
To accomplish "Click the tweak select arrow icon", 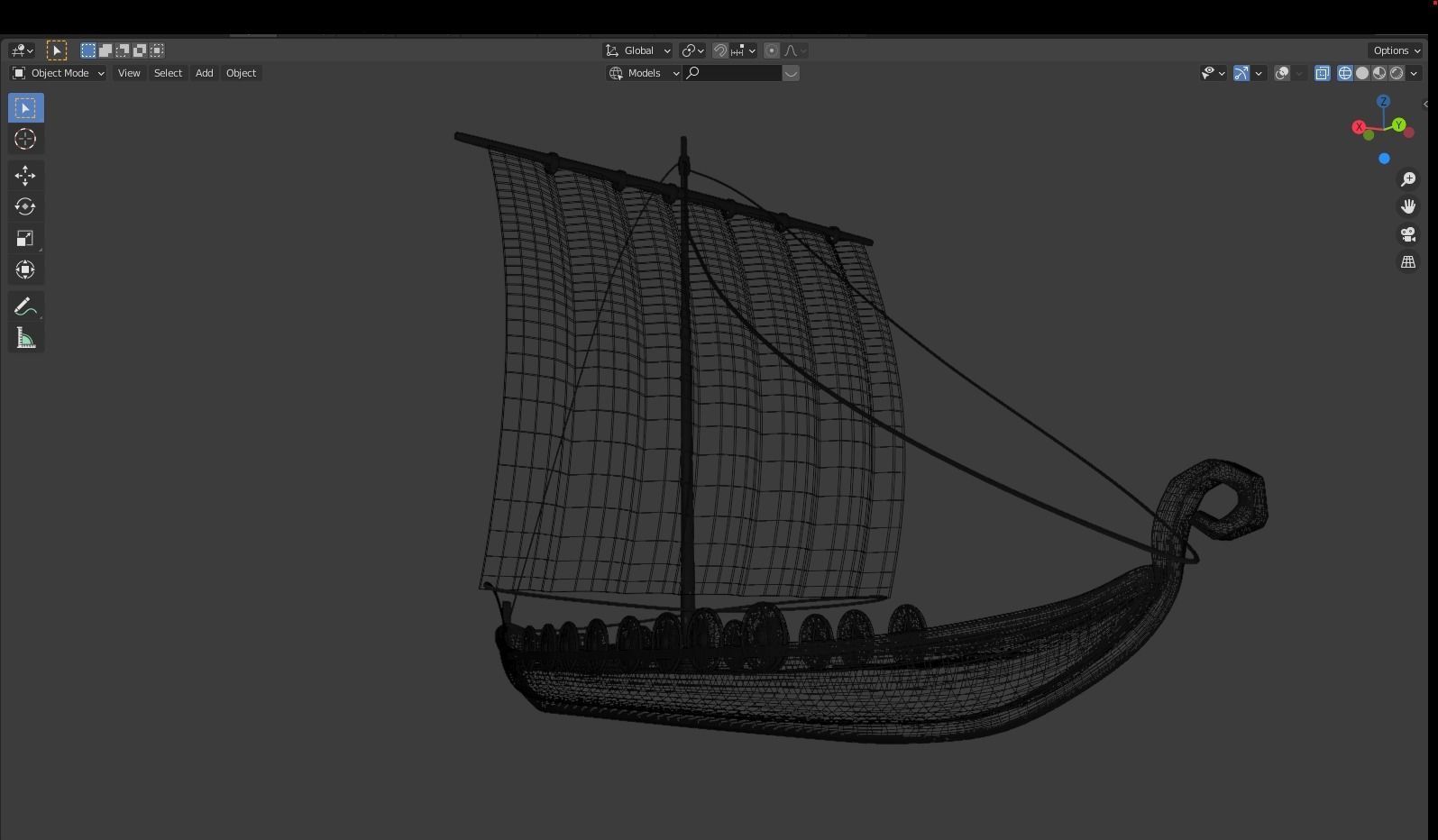I will (x=56, y=50).
